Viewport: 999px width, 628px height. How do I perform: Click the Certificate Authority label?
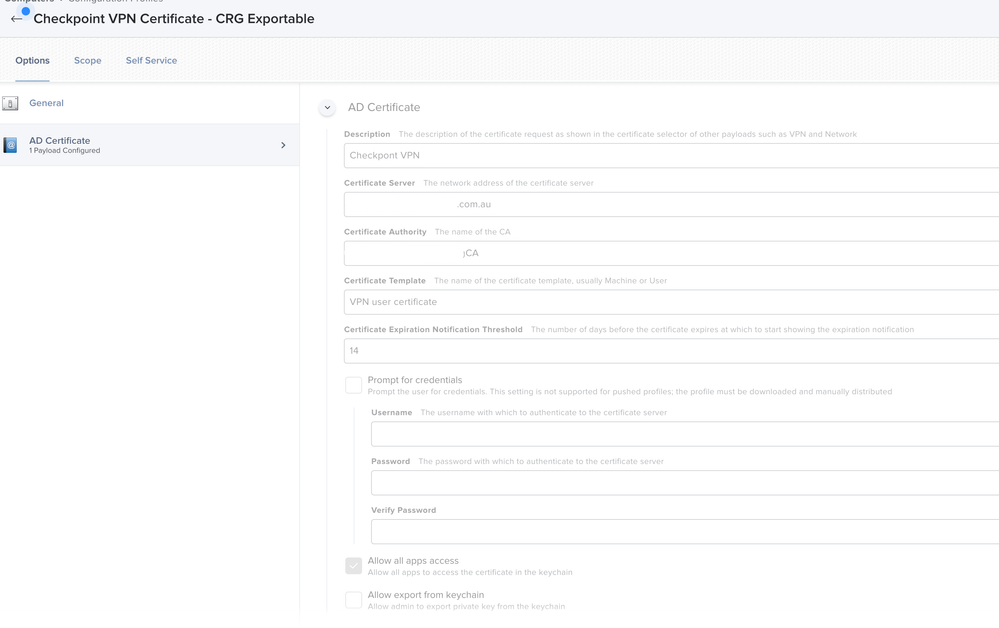point(385,232)
